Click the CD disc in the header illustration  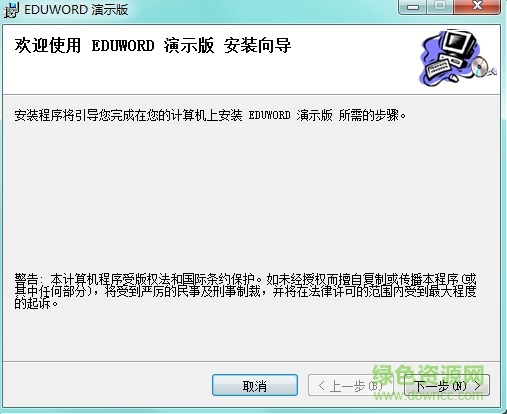479,66
